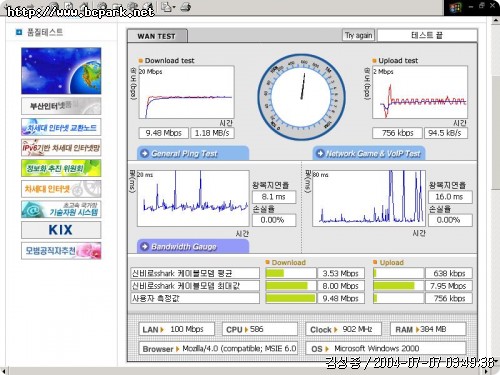The height and width of the screenshot is (375, 500).
Task: Click the blue icon beside 품질테스트
Action: (19, 32)
